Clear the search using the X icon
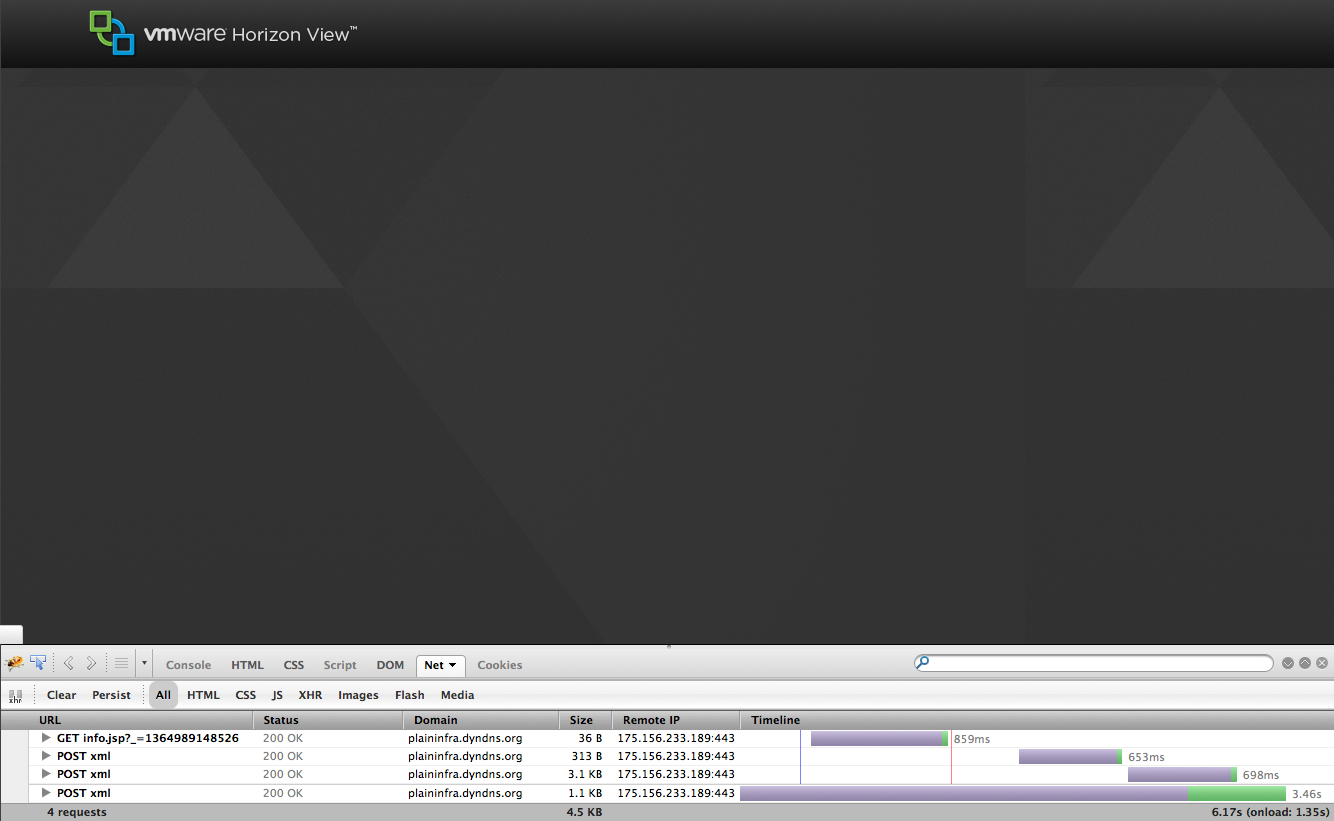This screenshot has height=821, width=1334. [x=1322, y=662]
